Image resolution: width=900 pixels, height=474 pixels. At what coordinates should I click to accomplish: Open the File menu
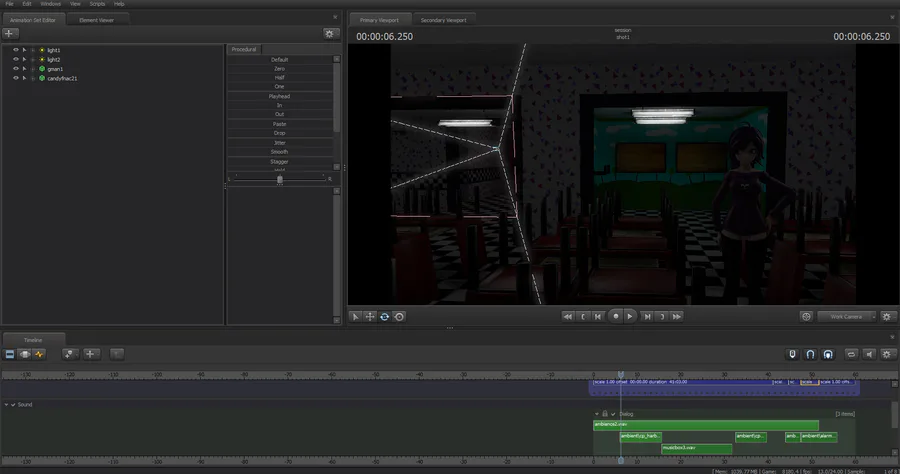tap(9, 3)
